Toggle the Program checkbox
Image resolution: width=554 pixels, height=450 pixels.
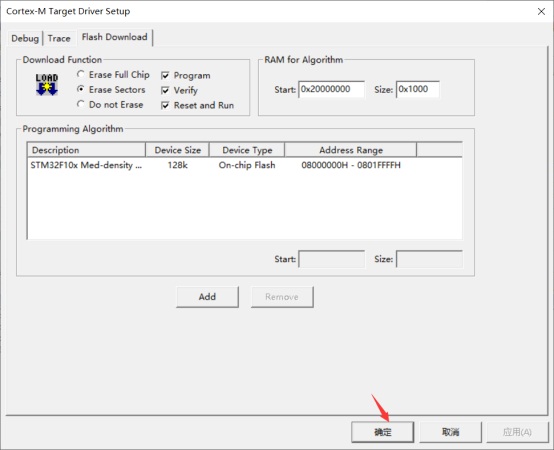point(165,76)
